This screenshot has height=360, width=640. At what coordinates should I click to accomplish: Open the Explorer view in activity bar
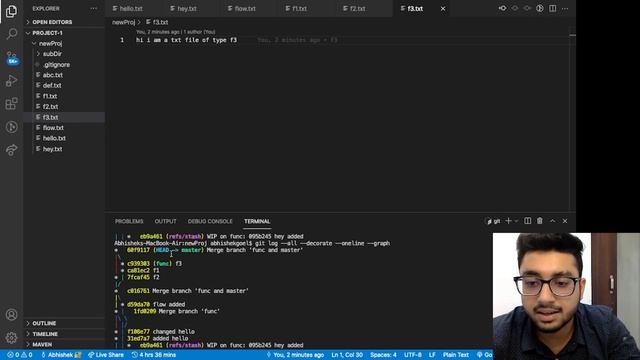point(11,11)
